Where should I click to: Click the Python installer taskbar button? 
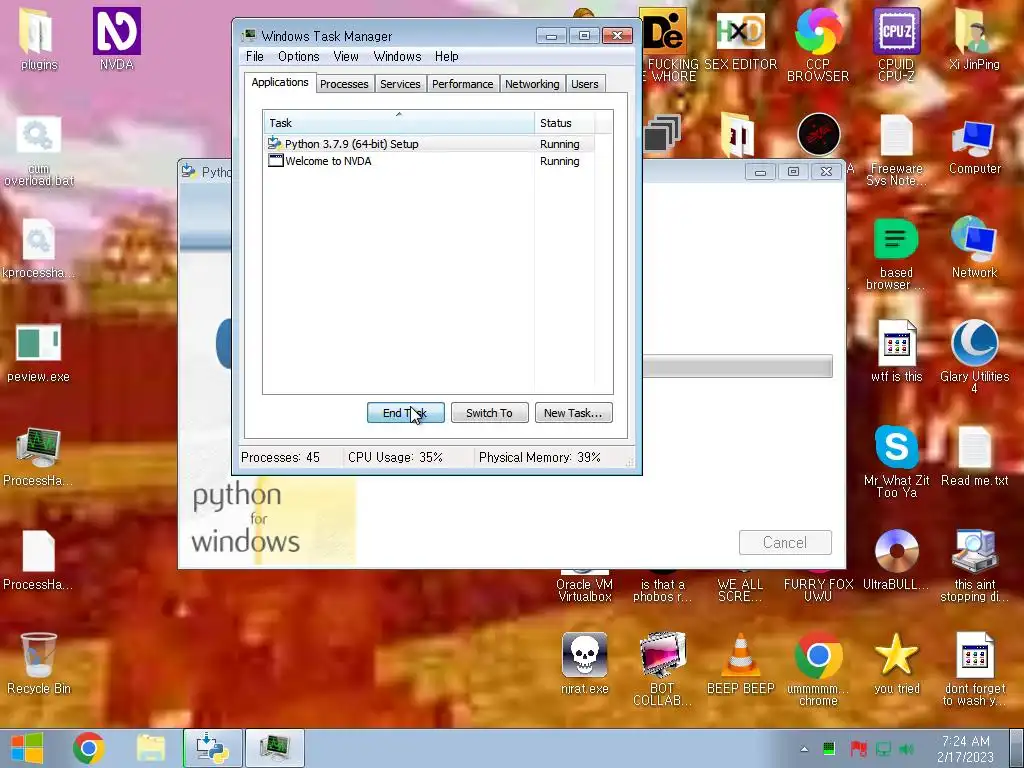point(212,748)
